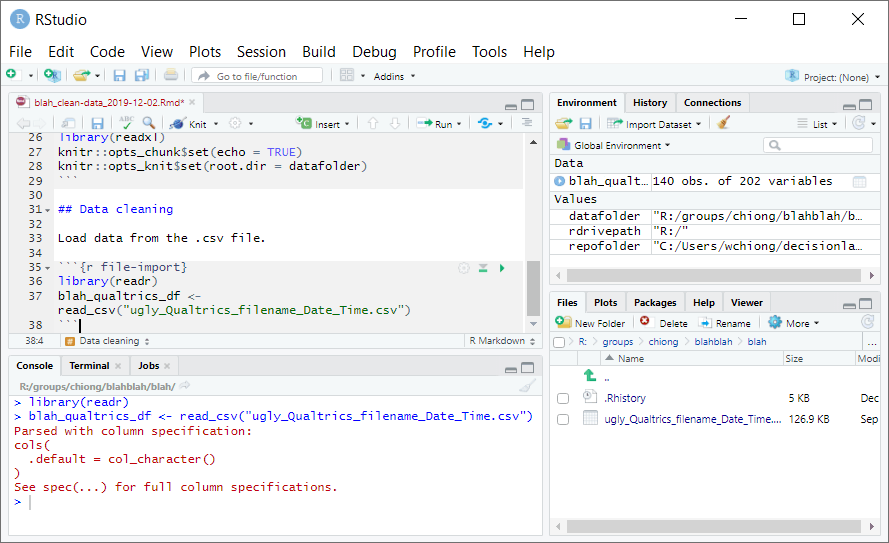Switch to the History tab
Viewport: 889px width, 543px height.
[650, 103]
